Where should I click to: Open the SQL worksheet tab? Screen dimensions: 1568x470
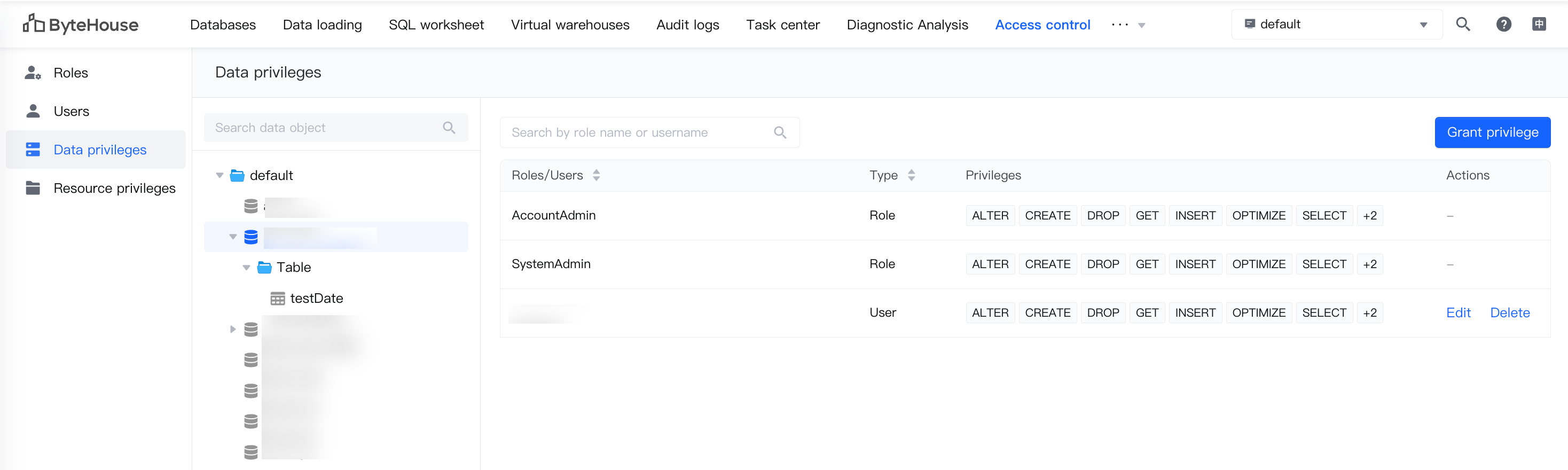pos(436,25)
